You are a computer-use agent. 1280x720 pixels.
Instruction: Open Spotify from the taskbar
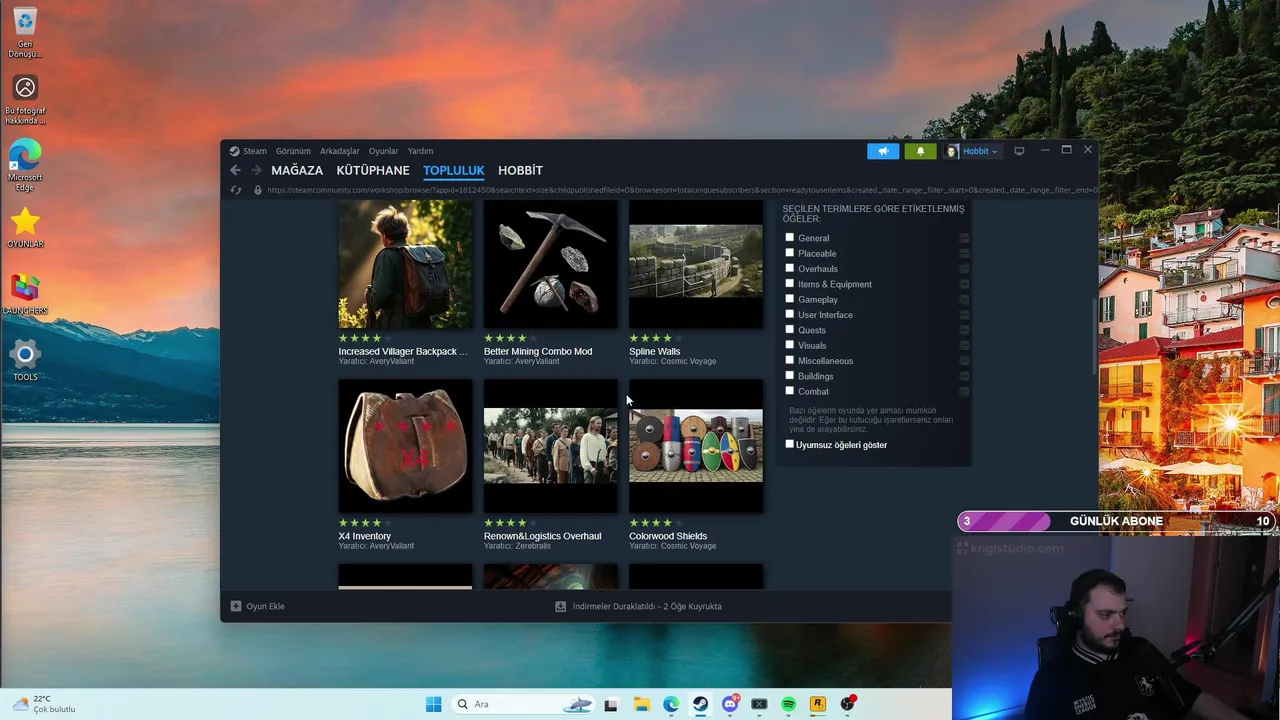coord(789,704)
